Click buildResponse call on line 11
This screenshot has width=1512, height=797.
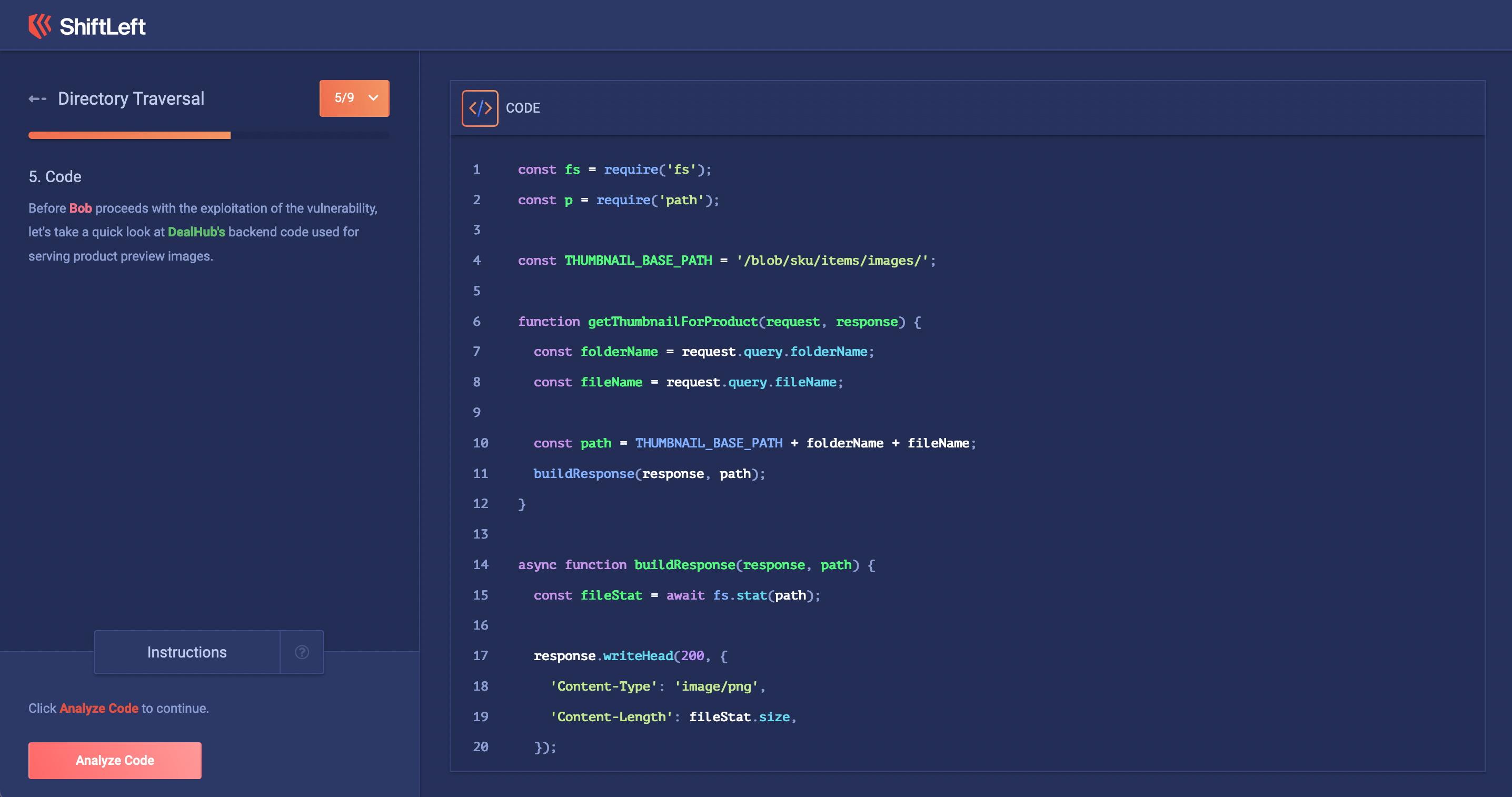tap(583, 474)
